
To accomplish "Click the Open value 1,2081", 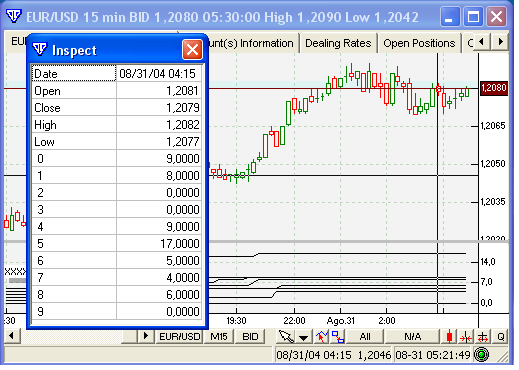I will pyautogui.click(x=182, y=91).
